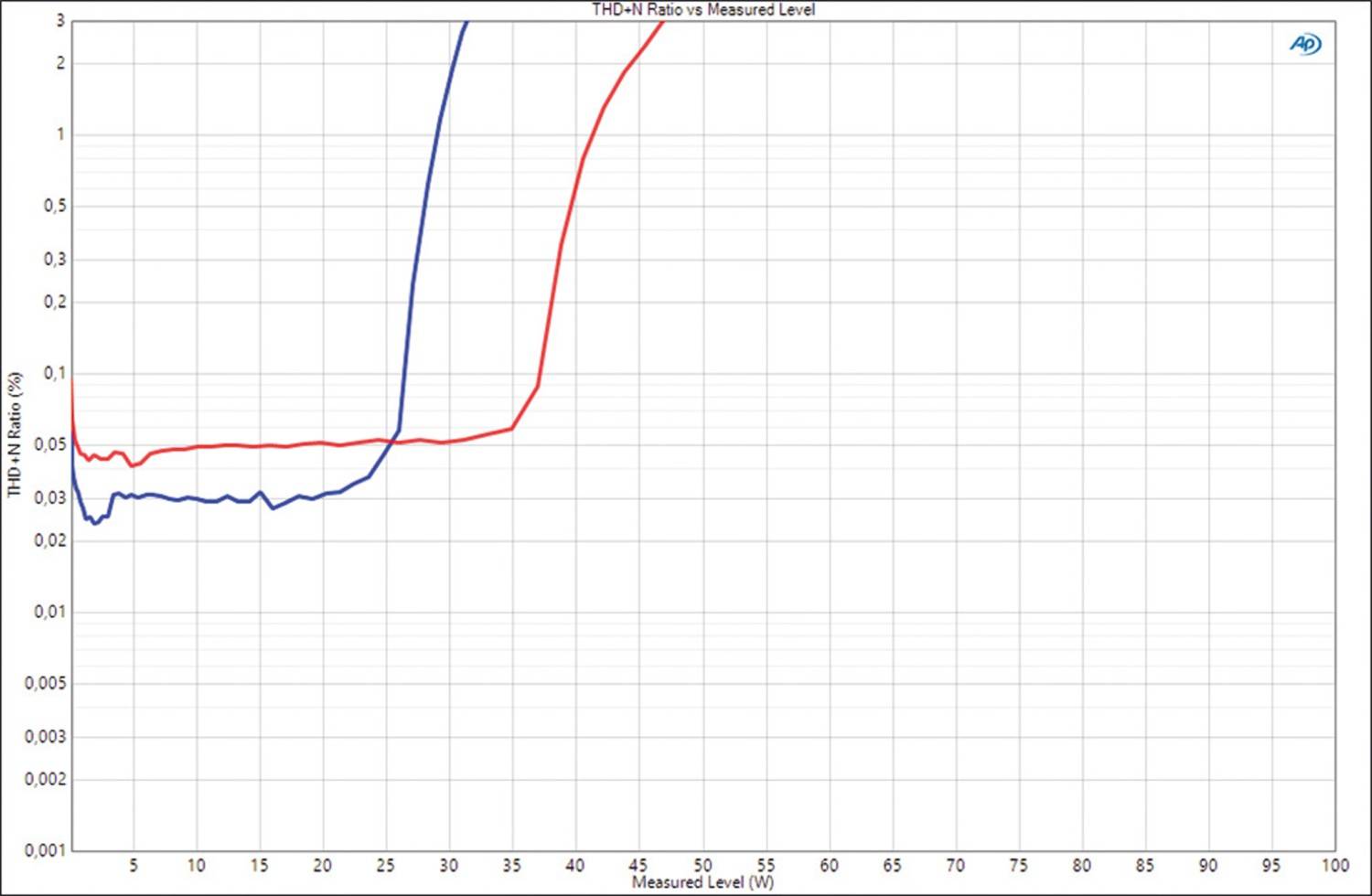This screenshot has width=1372, height=896.
Task: Click the x-axis tick label 95
Action: point(1270,865)
